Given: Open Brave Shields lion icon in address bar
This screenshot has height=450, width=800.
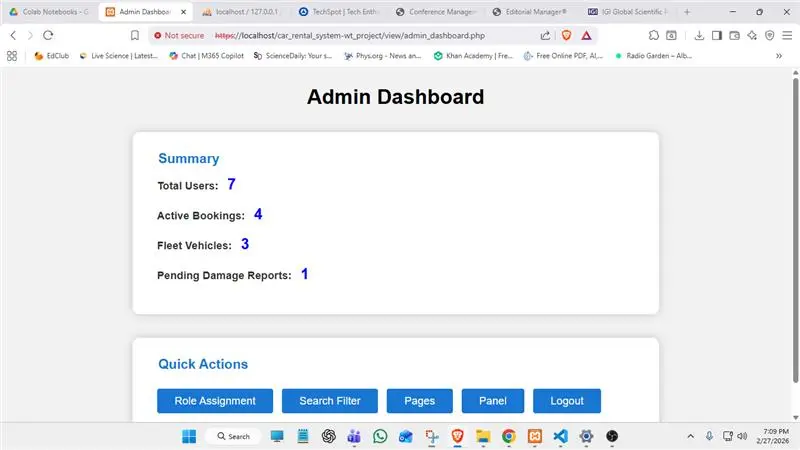Looking at the screenshot, I should pos(569,35).
